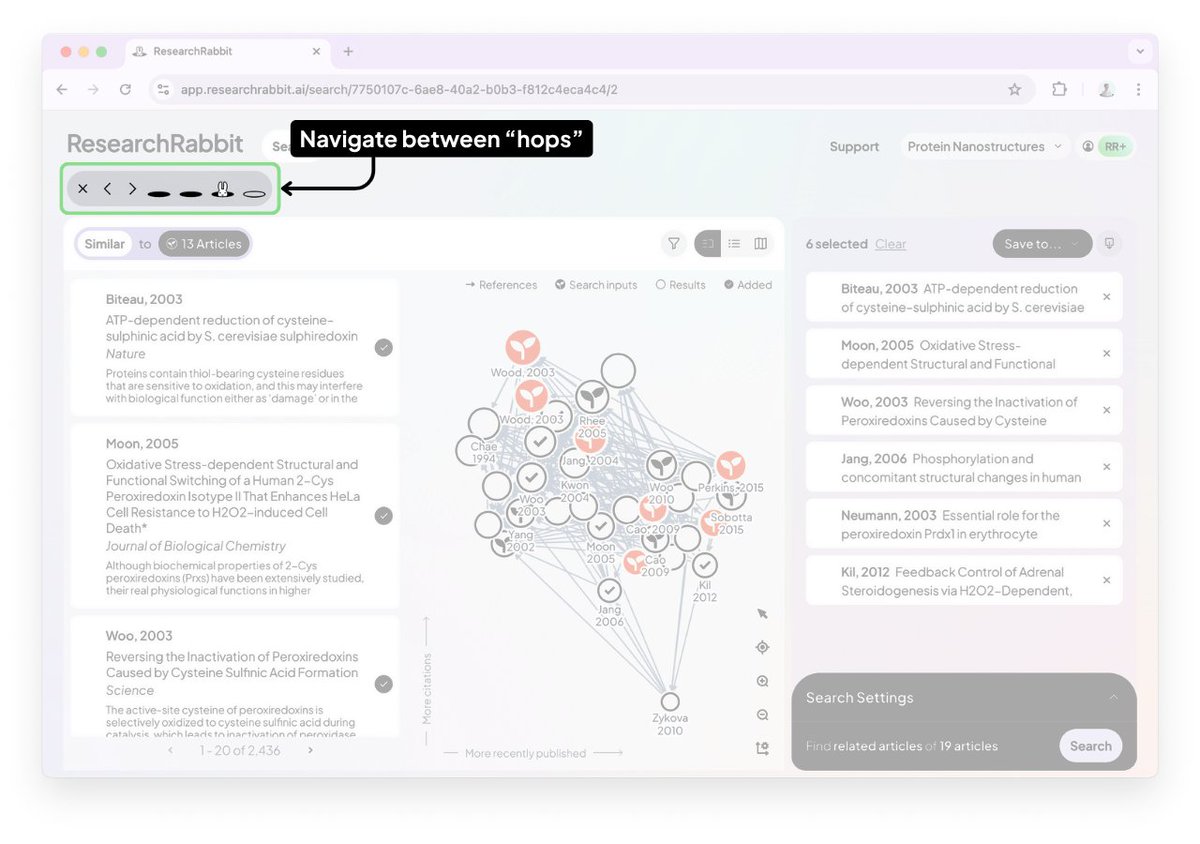The width and height of the screenshot is (1200, 844).
Task: Go to next page of results
Action: pos(310,750)
